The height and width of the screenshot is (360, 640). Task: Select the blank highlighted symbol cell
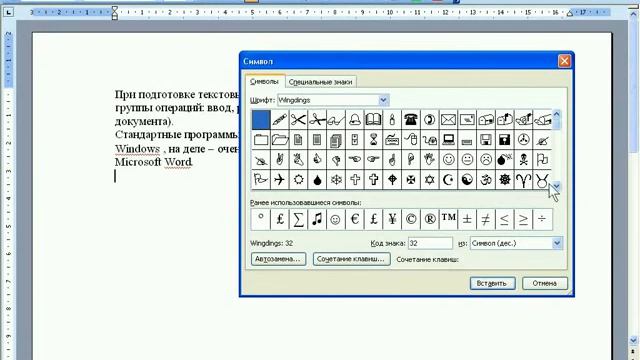coord(261,120)
